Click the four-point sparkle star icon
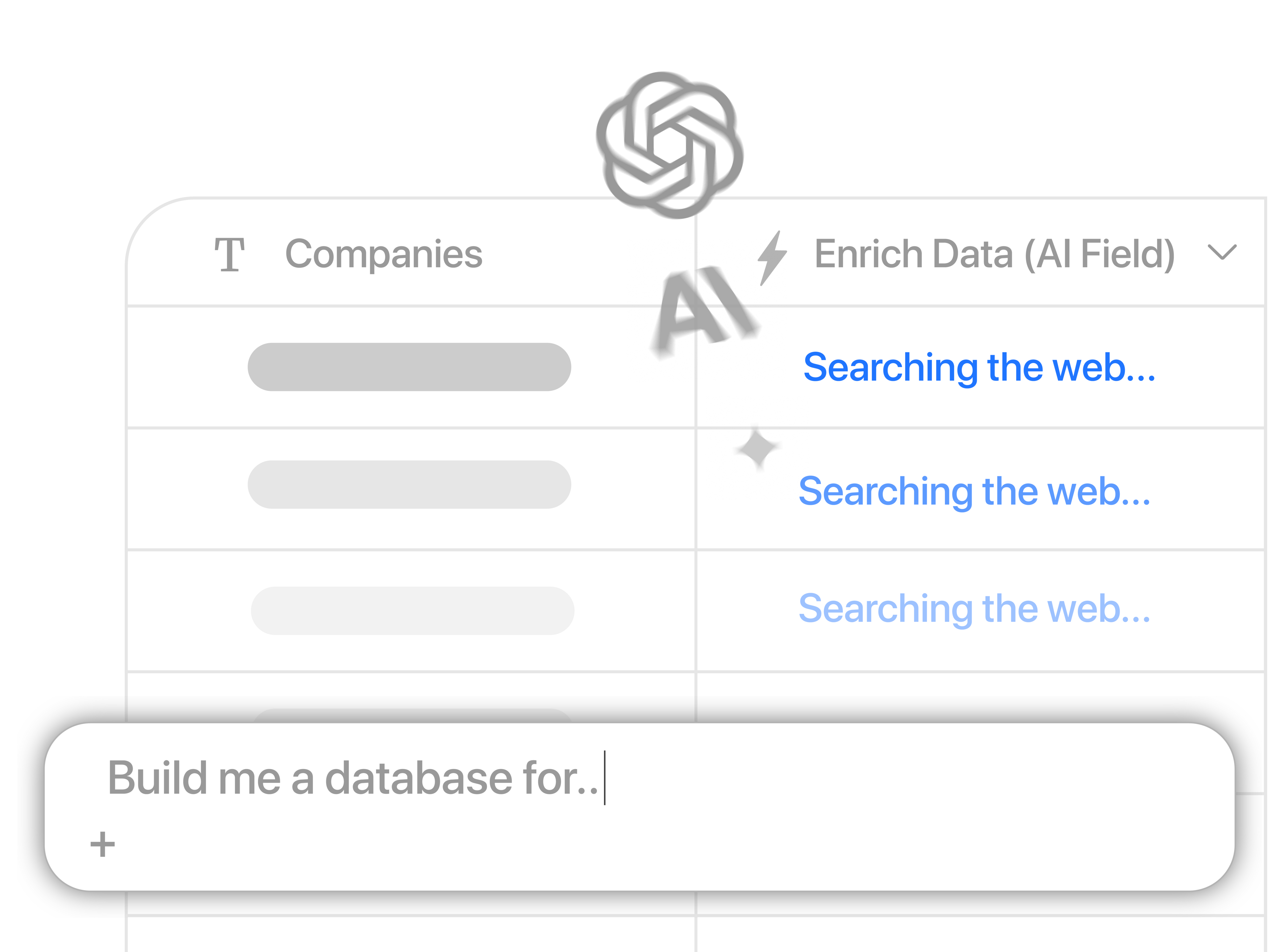Screen dimensions: 1270x952 pyautogui.click(x=757, y=448)
